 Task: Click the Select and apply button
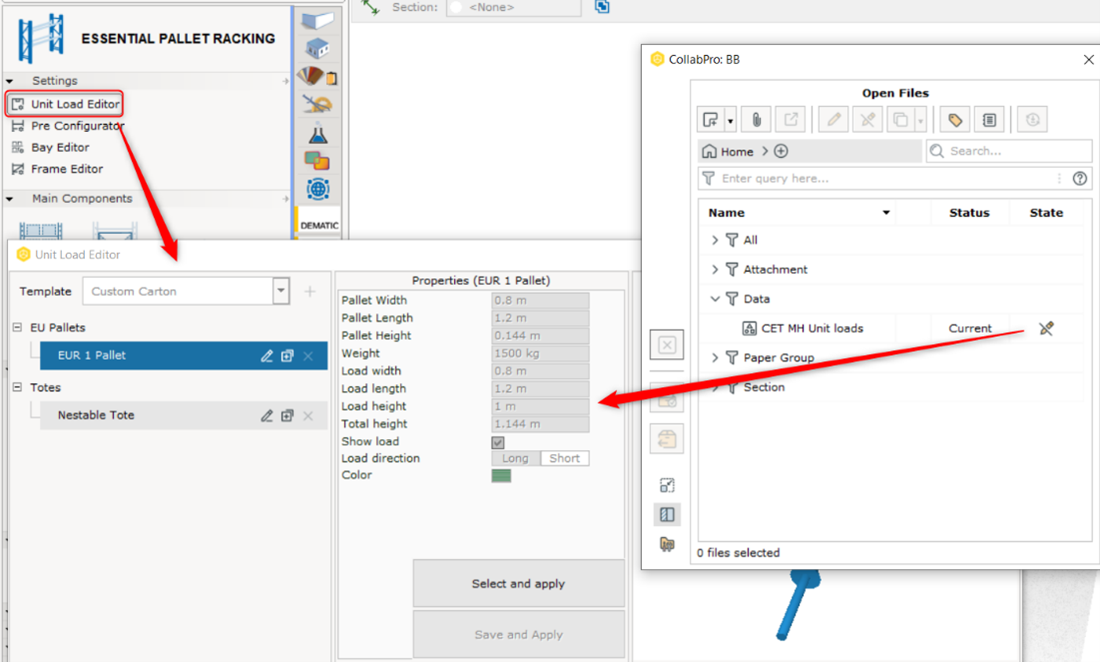tap(518, 583)
